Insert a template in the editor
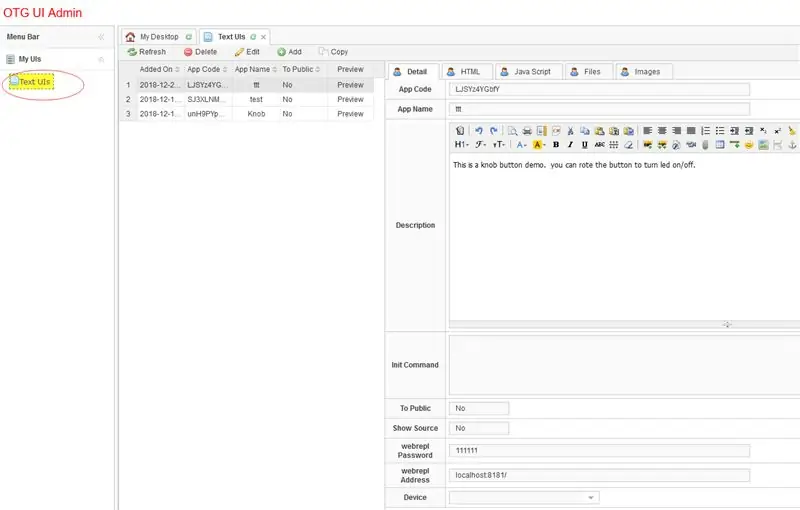This screenshot has width=800, height=510. [541, 131]
